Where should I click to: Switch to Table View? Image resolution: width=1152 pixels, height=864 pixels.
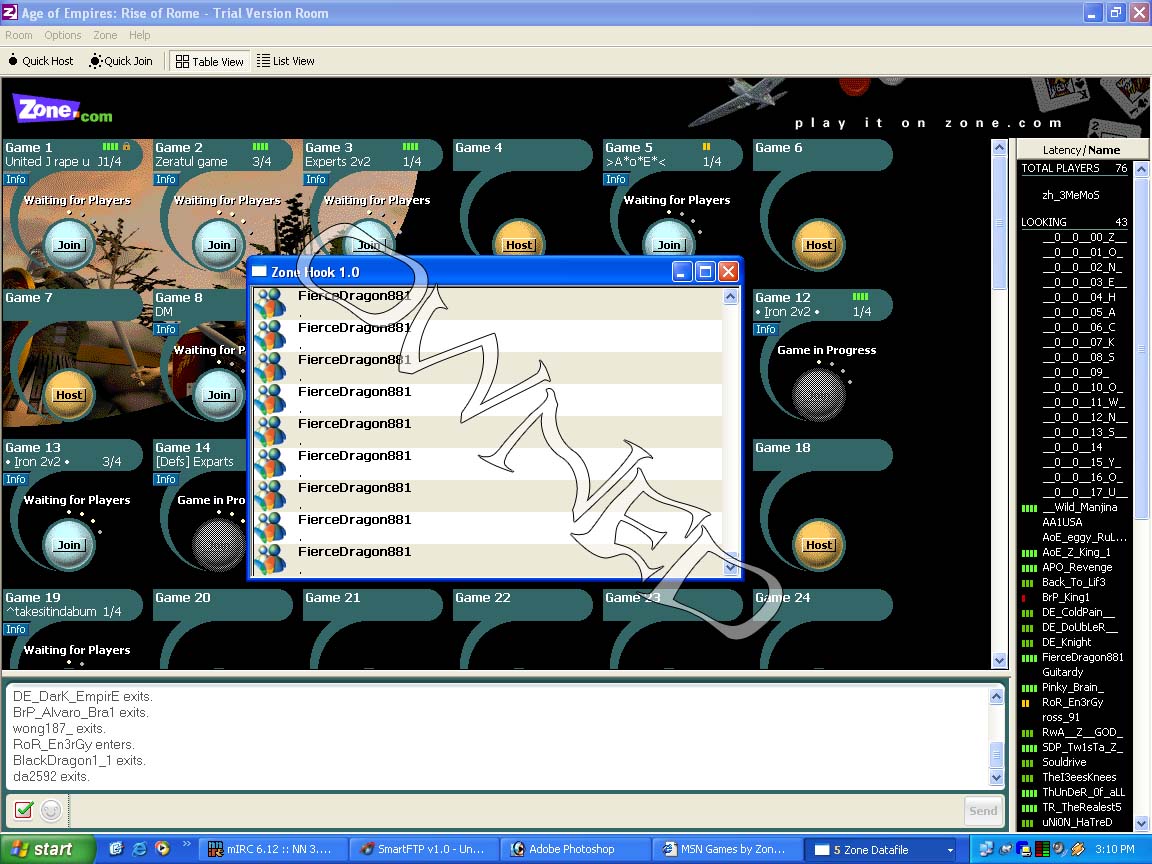[209, 61]
